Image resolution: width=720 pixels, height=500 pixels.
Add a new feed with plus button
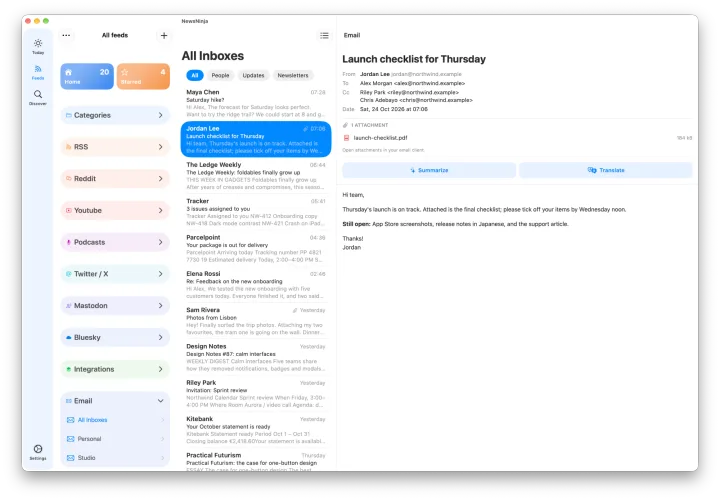point(164,35)
